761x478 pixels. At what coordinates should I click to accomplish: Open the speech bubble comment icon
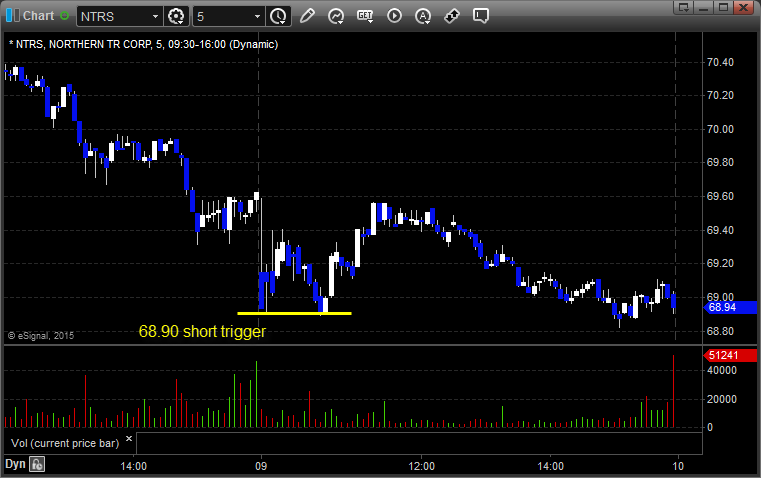pyautogui.click(x=481, y=16)
